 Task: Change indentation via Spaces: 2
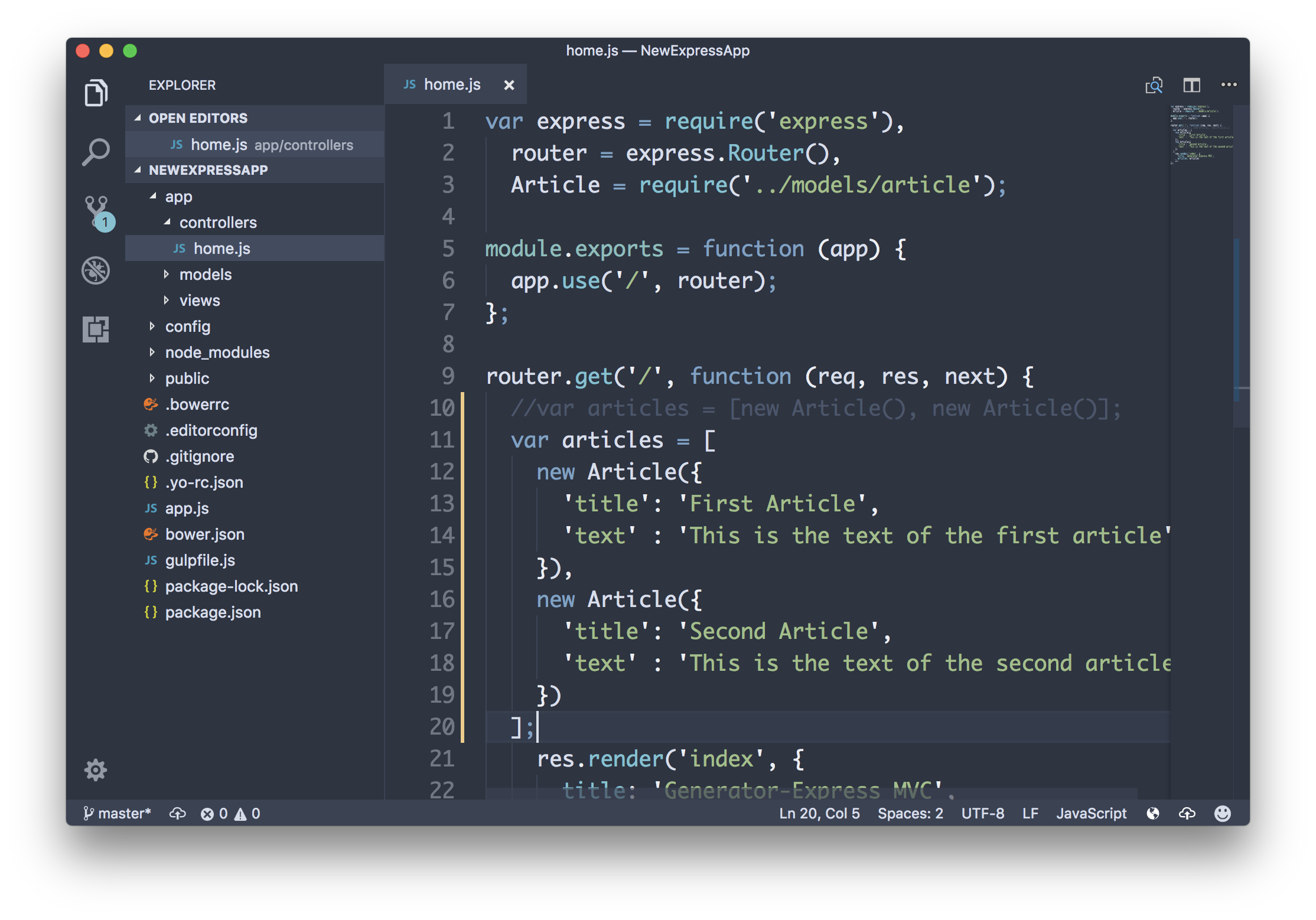pos(910,813)
